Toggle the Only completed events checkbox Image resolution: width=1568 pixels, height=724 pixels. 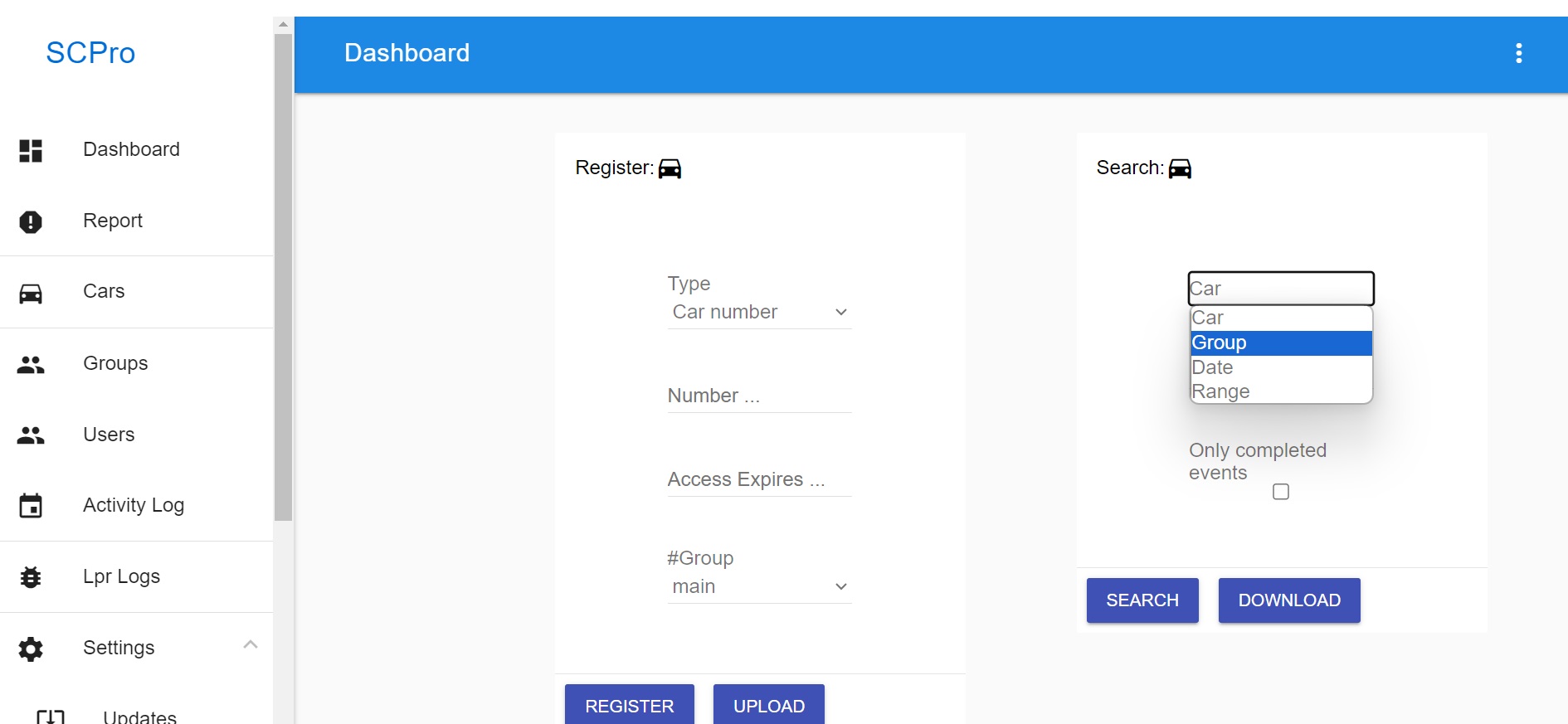click(1281, 492)
